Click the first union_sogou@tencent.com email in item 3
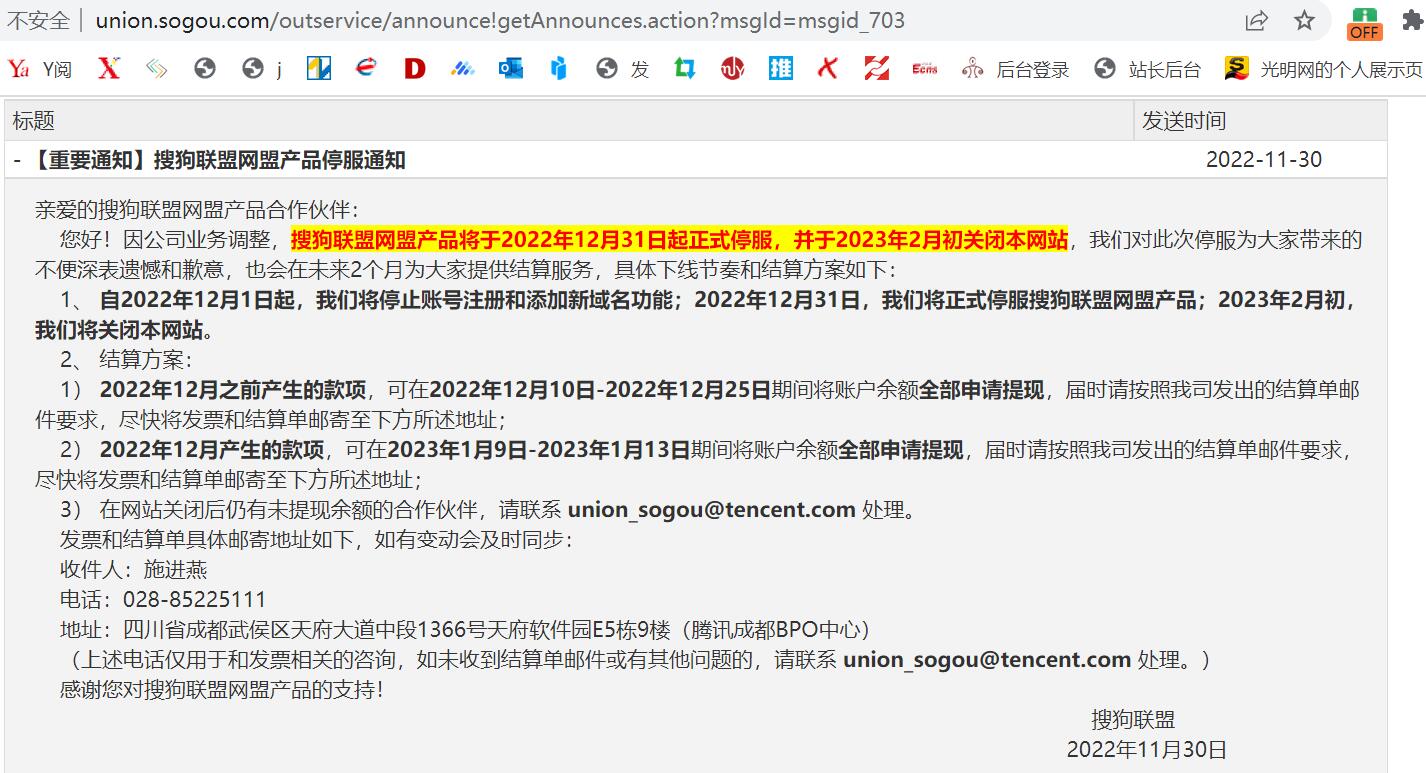Screen dimensions: 1426x773 pos(711,510)
